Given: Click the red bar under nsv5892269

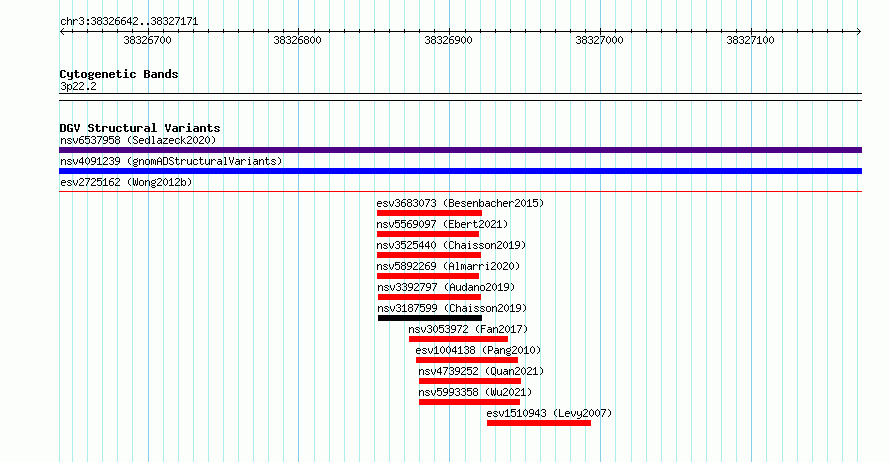Looking at the screenshot, I should (428, 276).
